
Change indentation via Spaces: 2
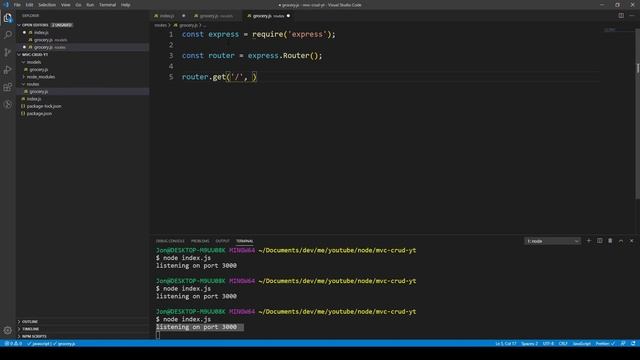(530, 344)
